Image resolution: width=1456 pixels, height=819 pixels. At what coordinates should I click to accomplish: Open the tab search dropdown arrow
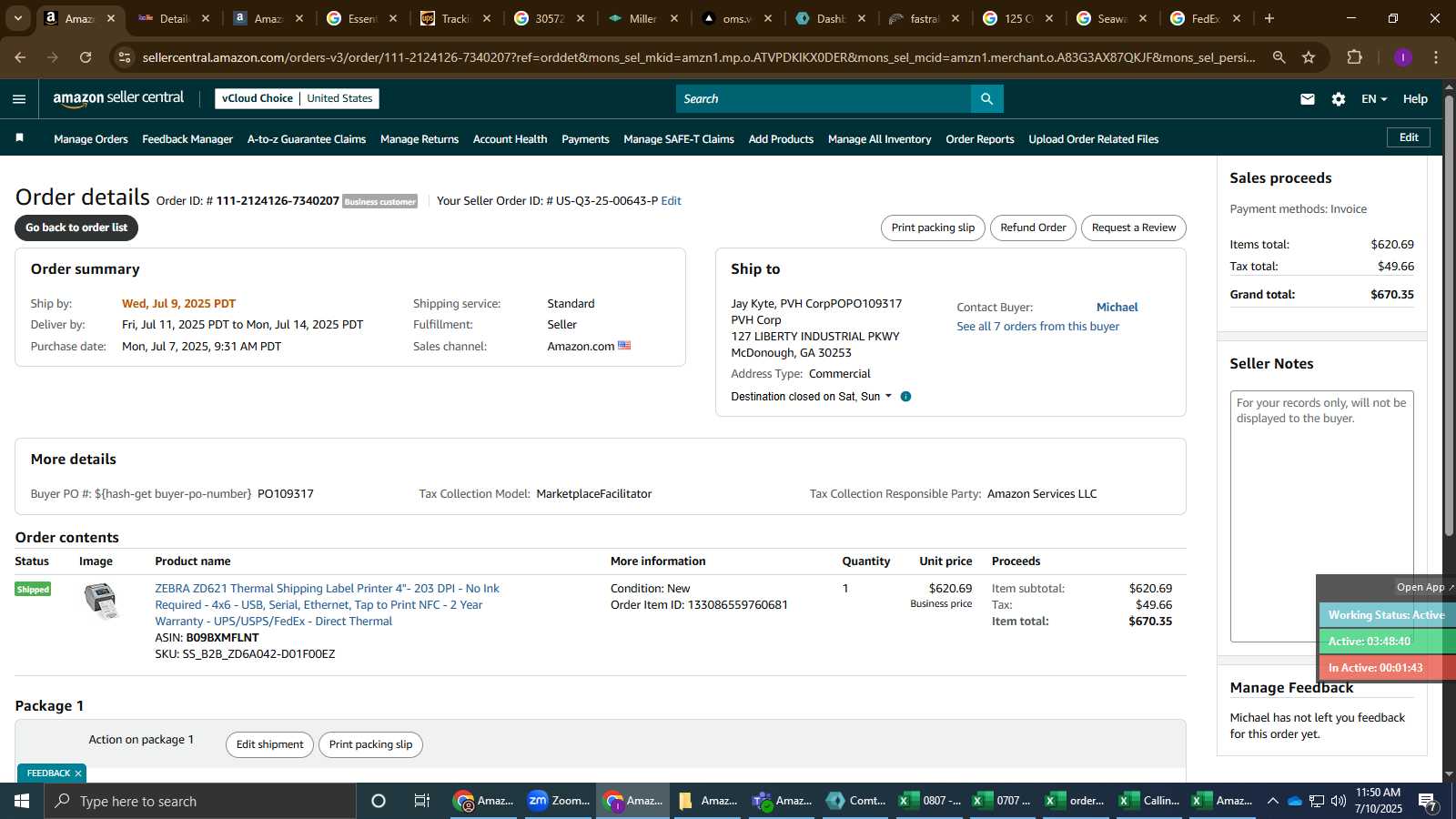tap(17, 18)
